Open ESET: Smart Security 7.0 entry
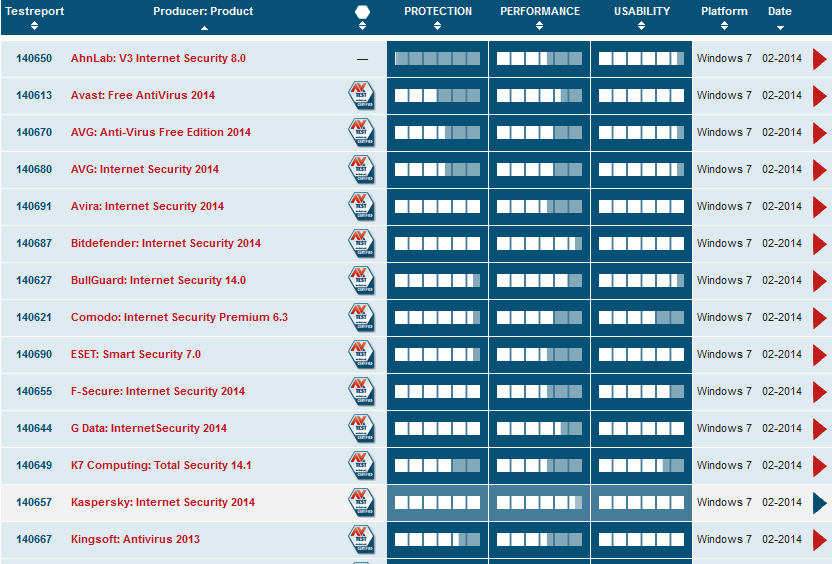 [136, 354]
